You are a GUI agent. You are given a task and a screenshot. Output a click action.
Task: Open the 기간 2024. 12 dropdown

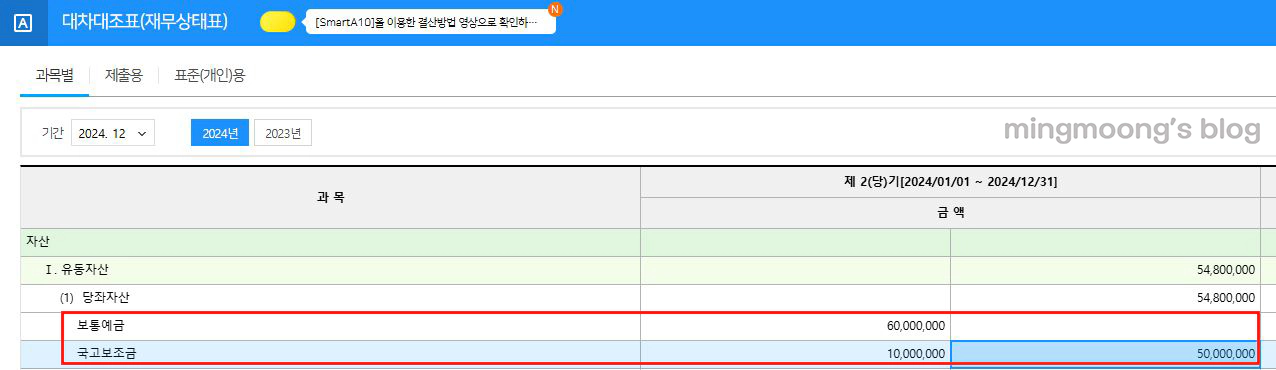click(112, 133)
